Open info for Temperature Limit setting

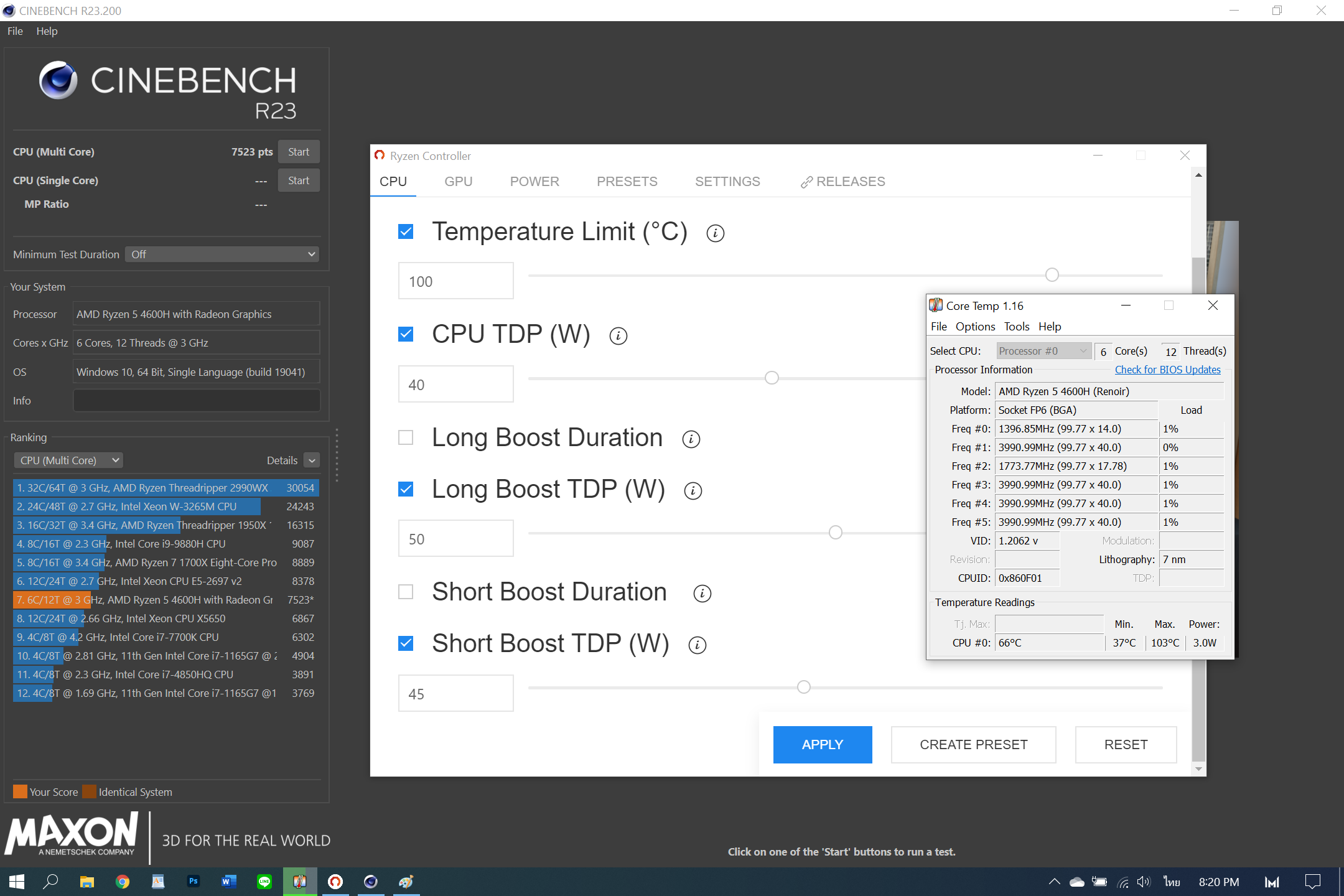(x=715, y=233)
